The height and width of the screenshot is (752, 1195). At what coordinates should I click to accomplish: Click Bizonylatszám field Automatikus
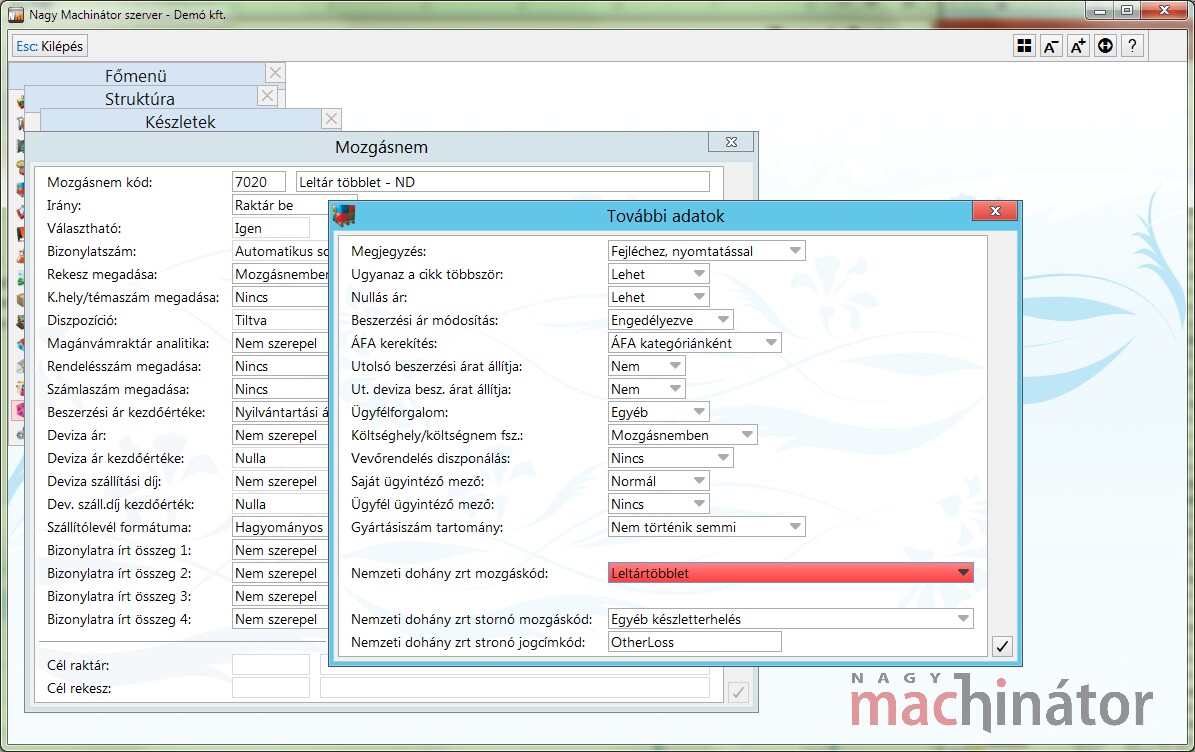click(280, 251)
